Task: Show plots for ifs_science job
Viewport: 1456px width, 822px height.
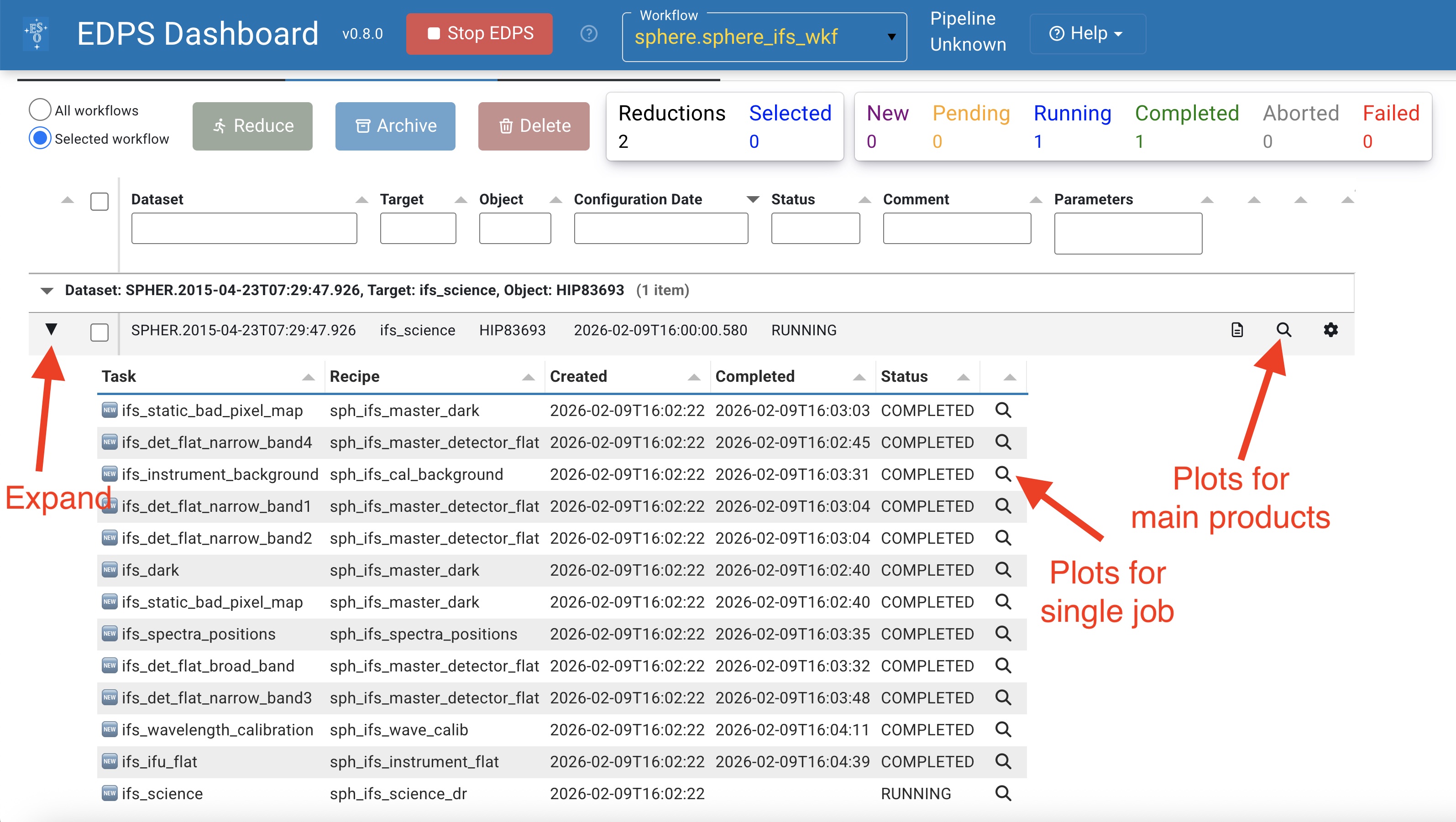Action: [1003, 793]
